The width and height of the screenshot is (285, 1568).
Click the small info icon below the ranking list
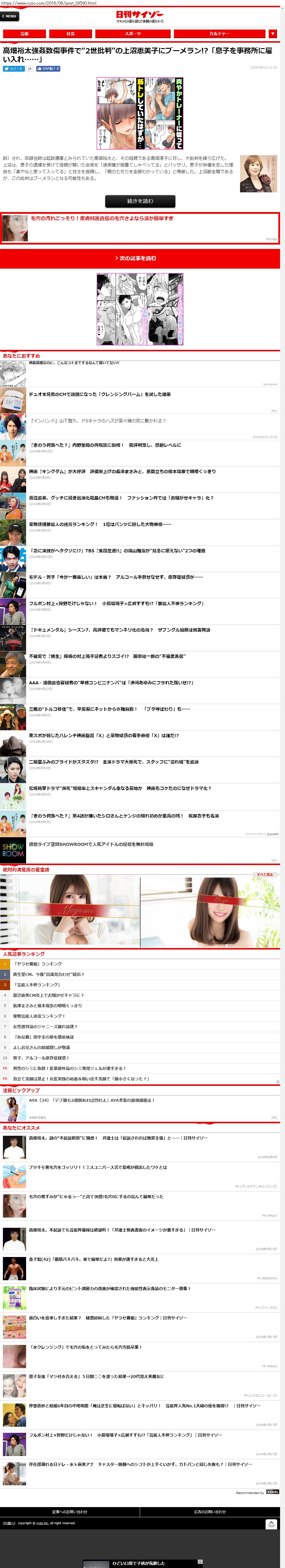point(278,1082)
